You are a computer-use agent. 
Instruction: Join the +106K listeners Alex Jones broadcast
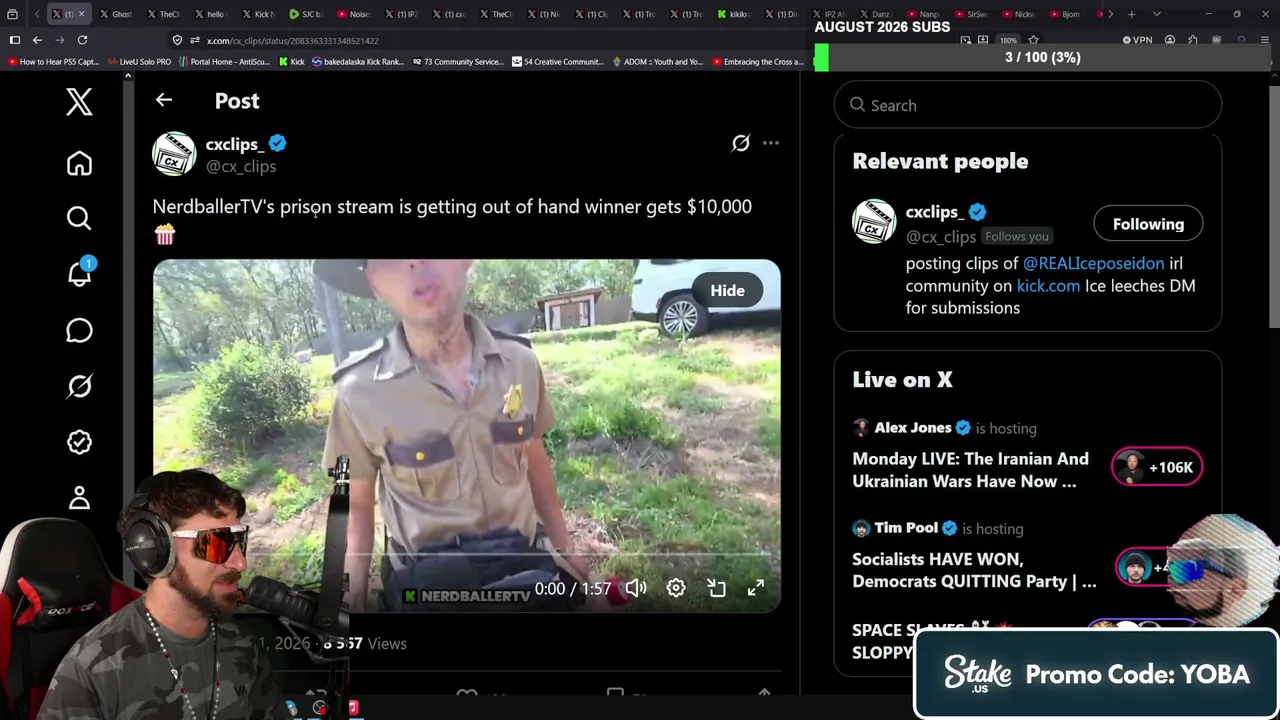point(1157,467)
